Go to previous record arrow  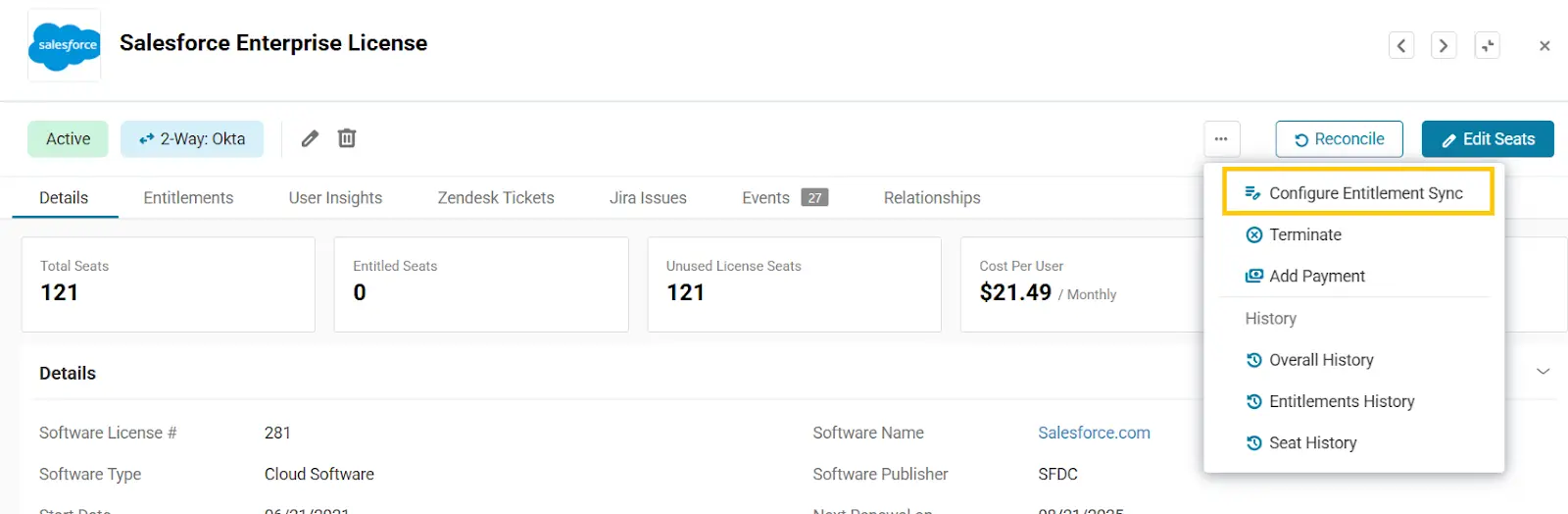[1401, 46]
